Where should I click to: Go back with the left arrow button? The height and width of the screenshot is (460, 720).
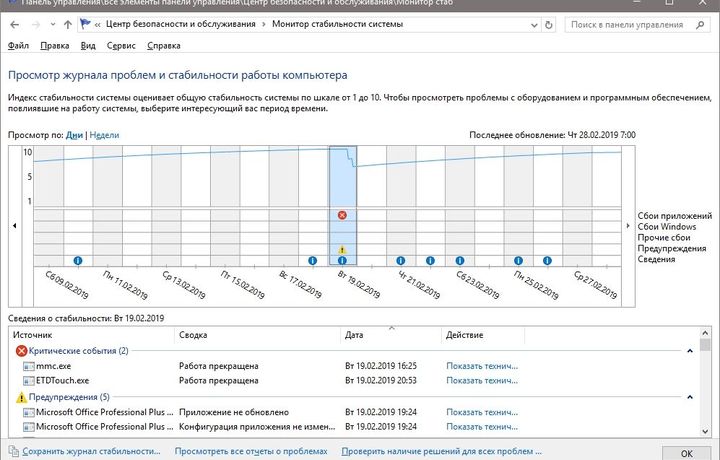point(15,25)
